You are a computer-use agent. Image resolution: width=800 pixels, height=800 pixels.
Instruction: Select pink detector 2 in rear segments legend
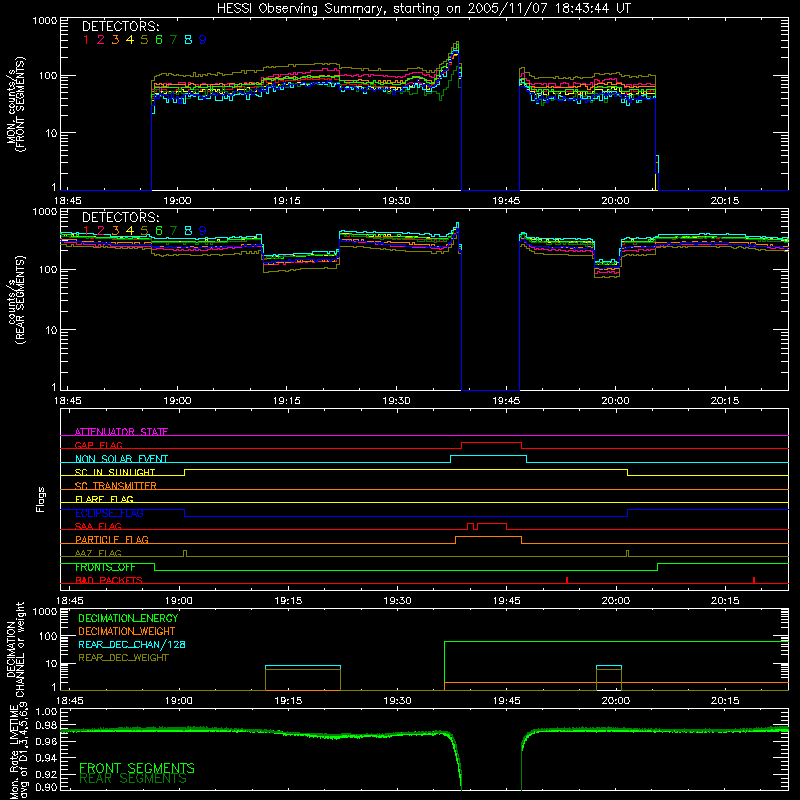click(101, 231)
